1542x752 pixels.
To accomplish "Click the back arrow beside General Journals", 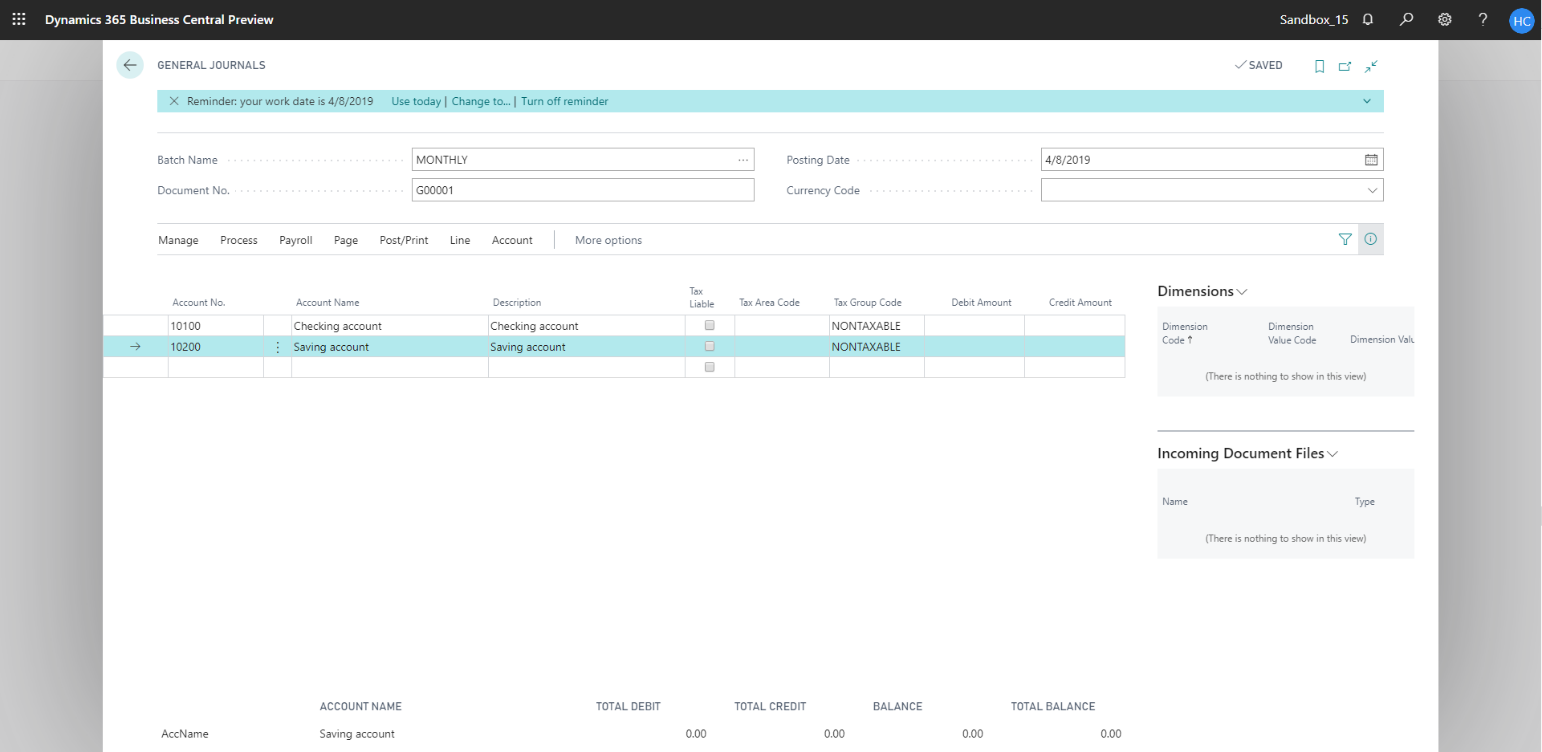I will point(130,65).
